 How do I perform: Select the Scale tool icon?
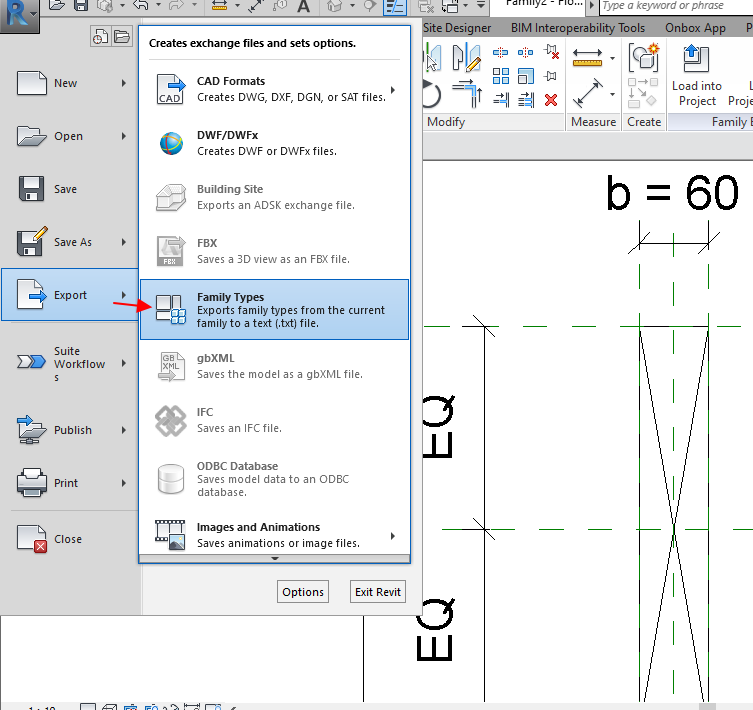tap(525, 76)
